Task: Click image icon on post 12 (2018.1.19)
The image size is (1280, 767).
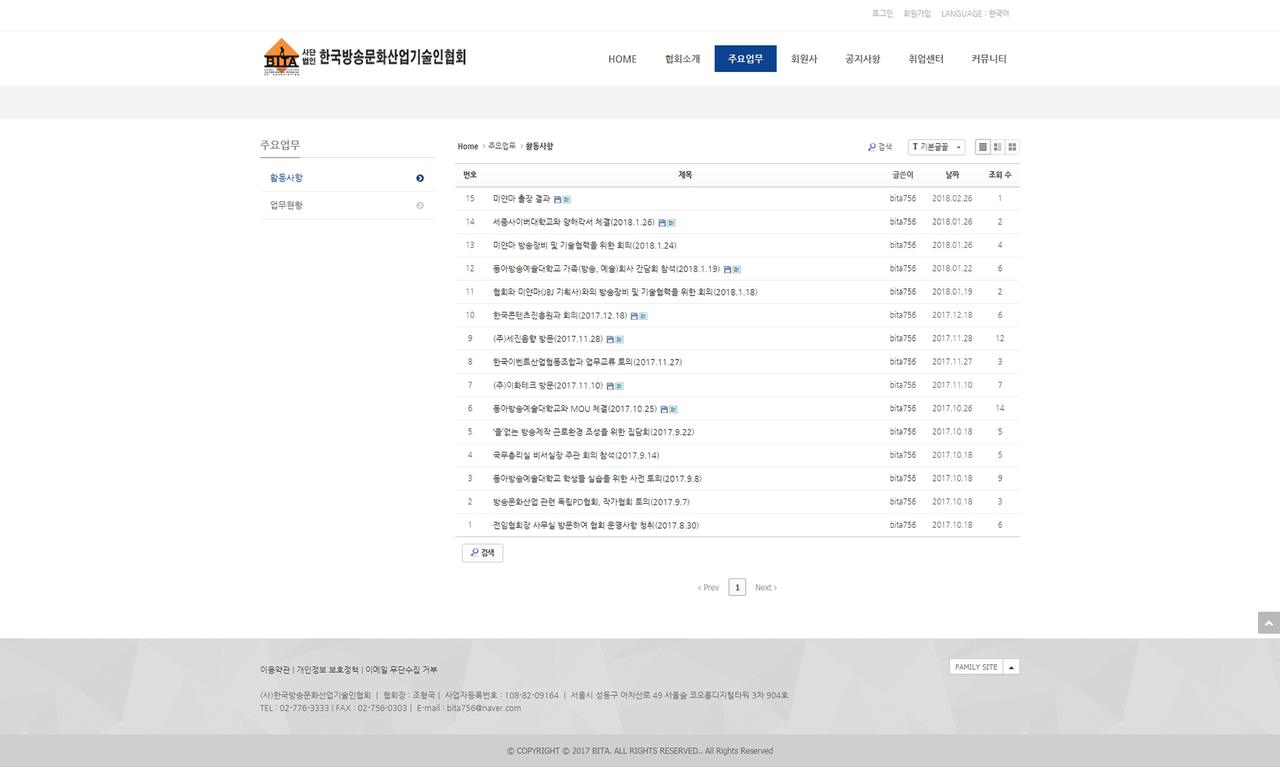Action: point(736,269)
